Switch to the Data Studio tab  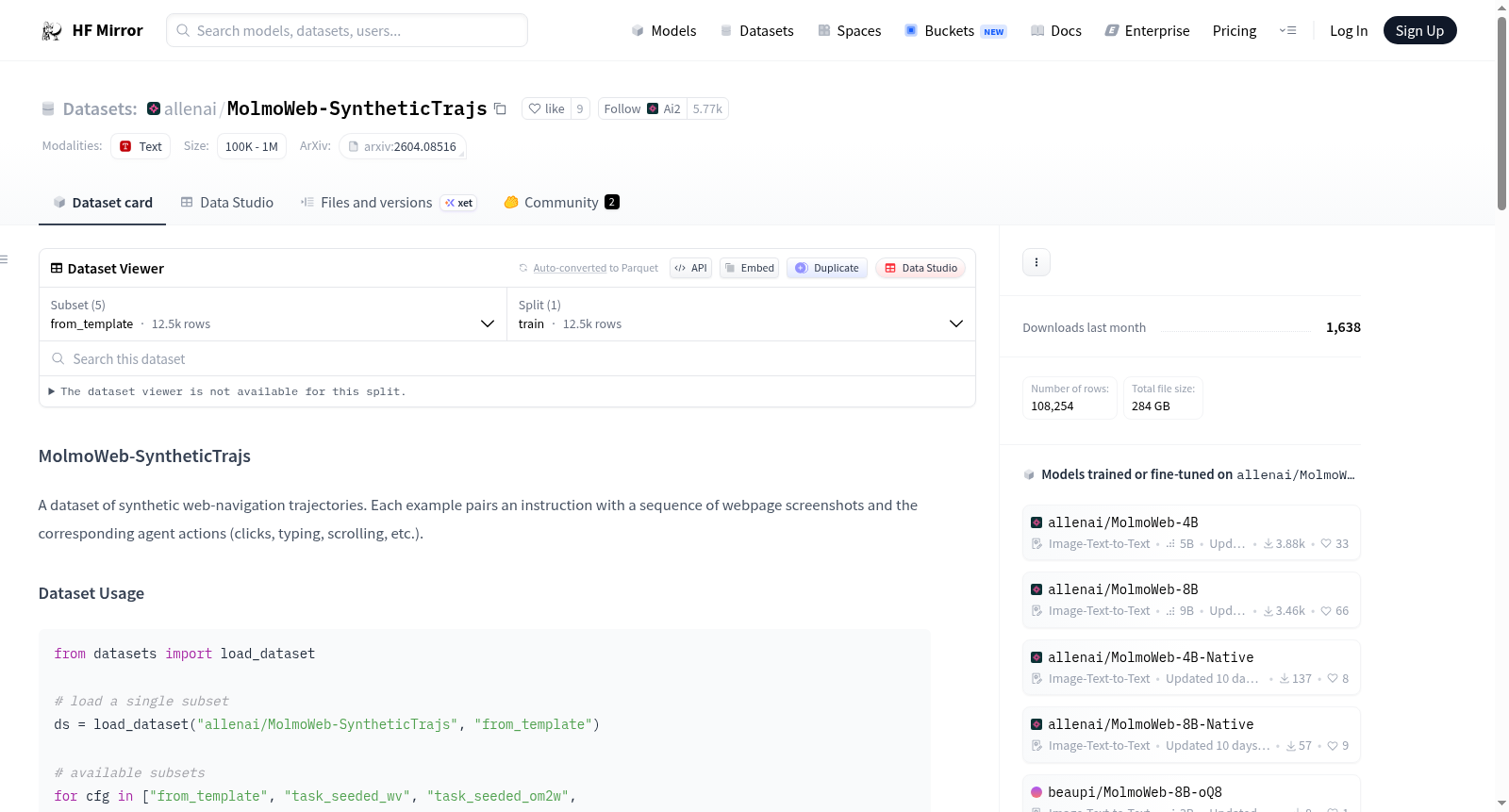[227, 203]
